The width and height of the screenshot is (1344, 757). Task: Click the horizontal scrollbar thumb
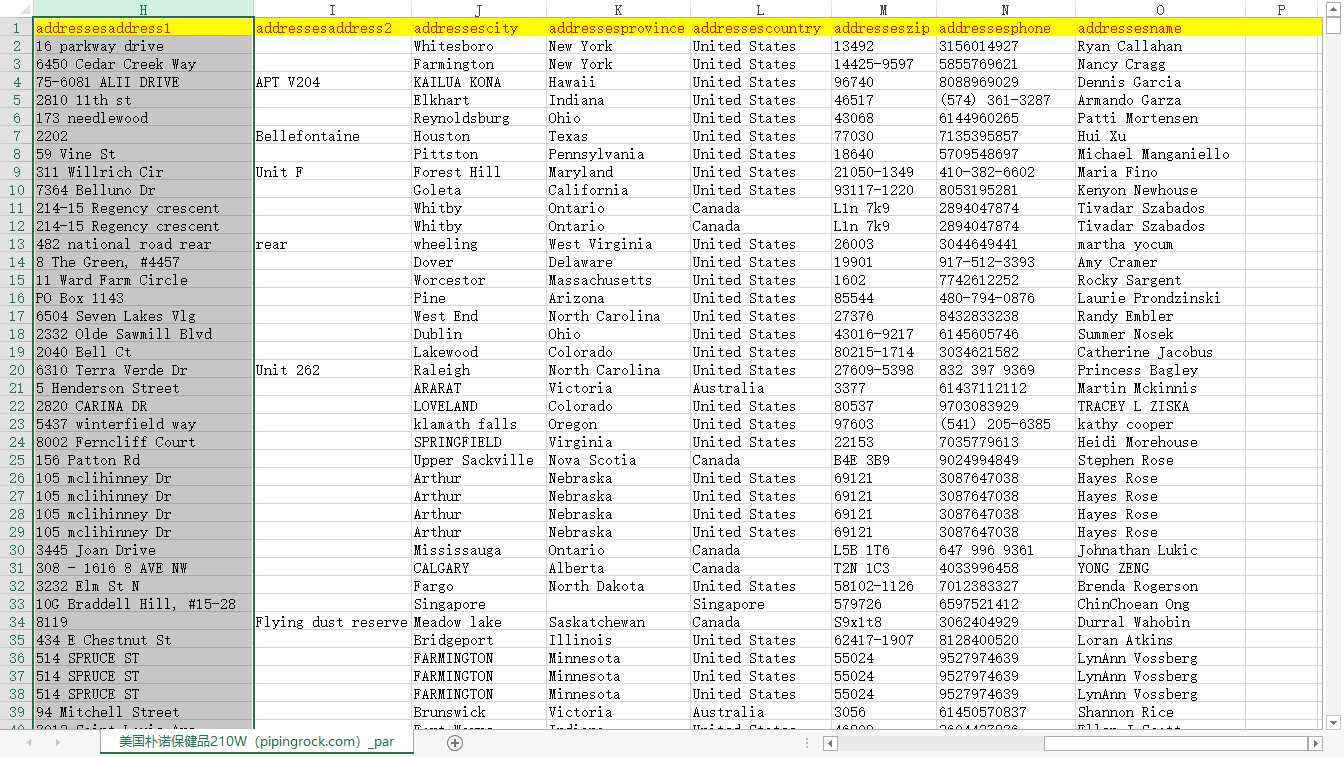[x=1176, y=743]
